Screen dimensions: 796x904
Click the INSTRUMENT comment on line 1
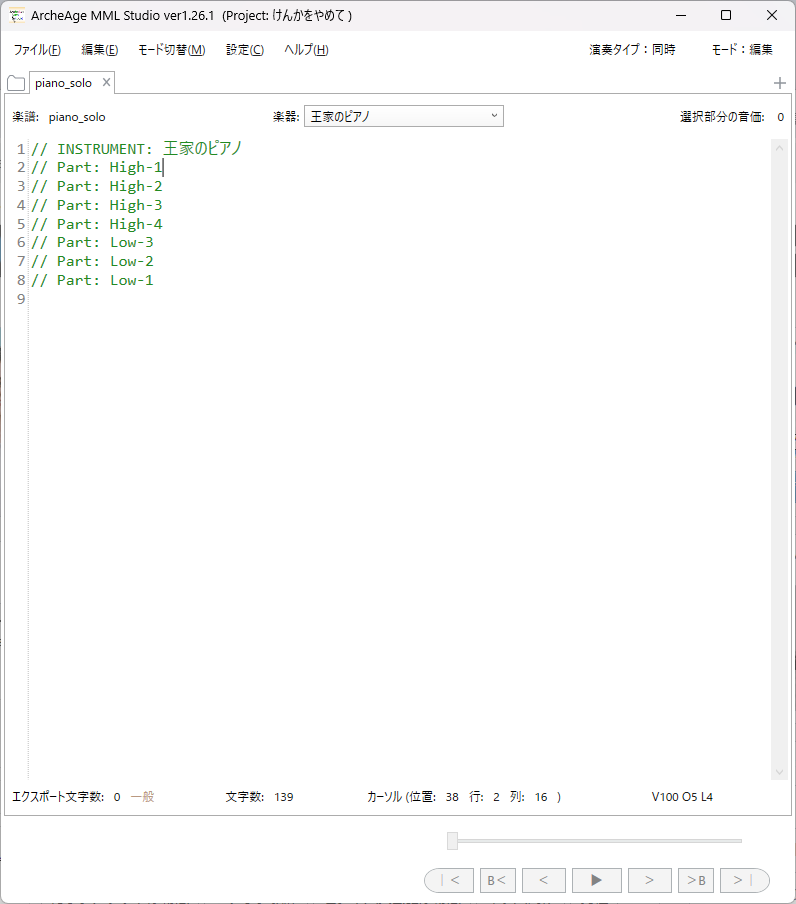pyautogui.click(x=137, y=149)
